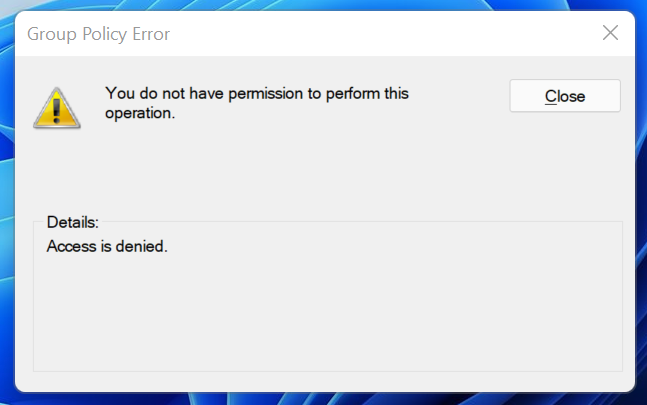Click the wallpaper right of the dialog

[641, 200]
